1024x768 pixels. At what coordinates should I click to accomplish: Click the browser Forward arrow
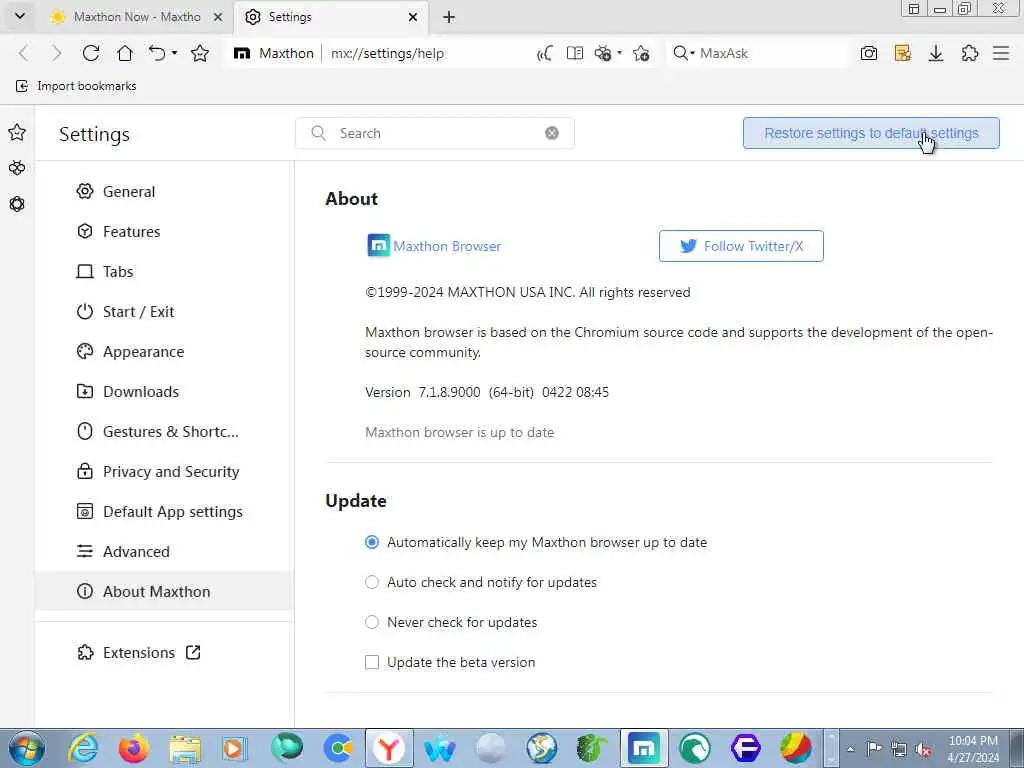point(57,54)
